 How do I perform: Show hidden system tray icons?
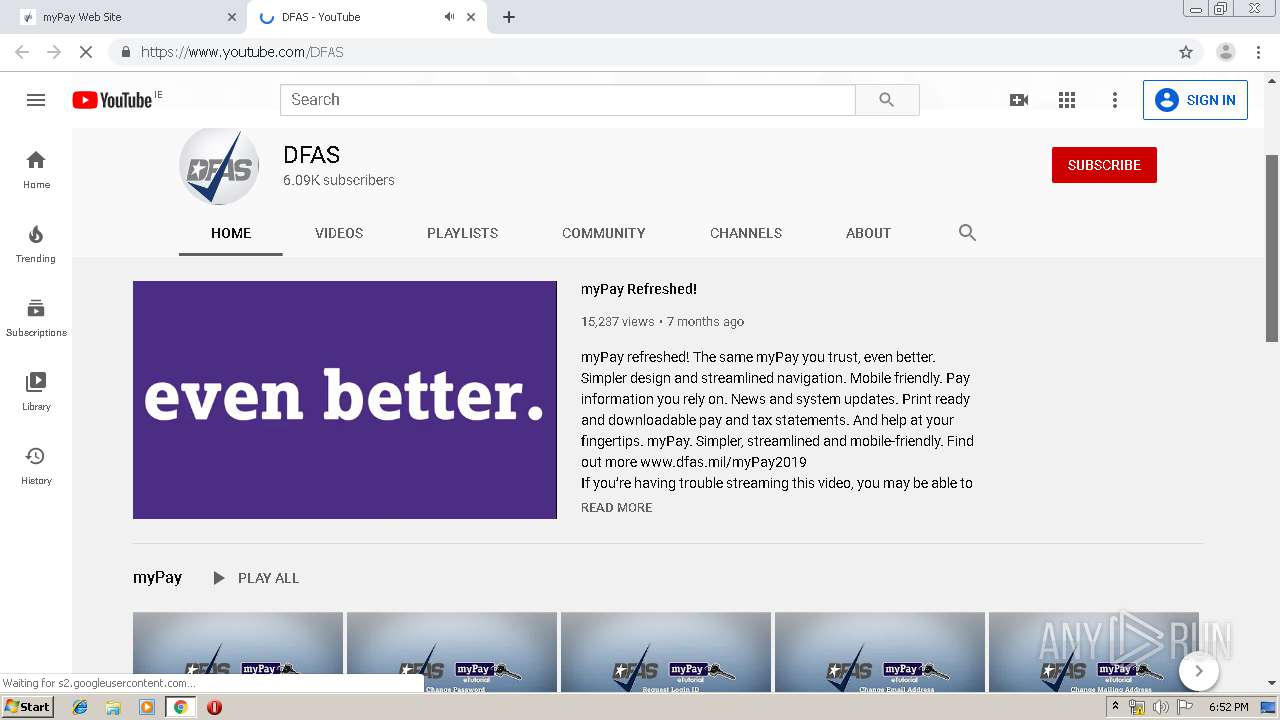click(x=1115, y=707)
